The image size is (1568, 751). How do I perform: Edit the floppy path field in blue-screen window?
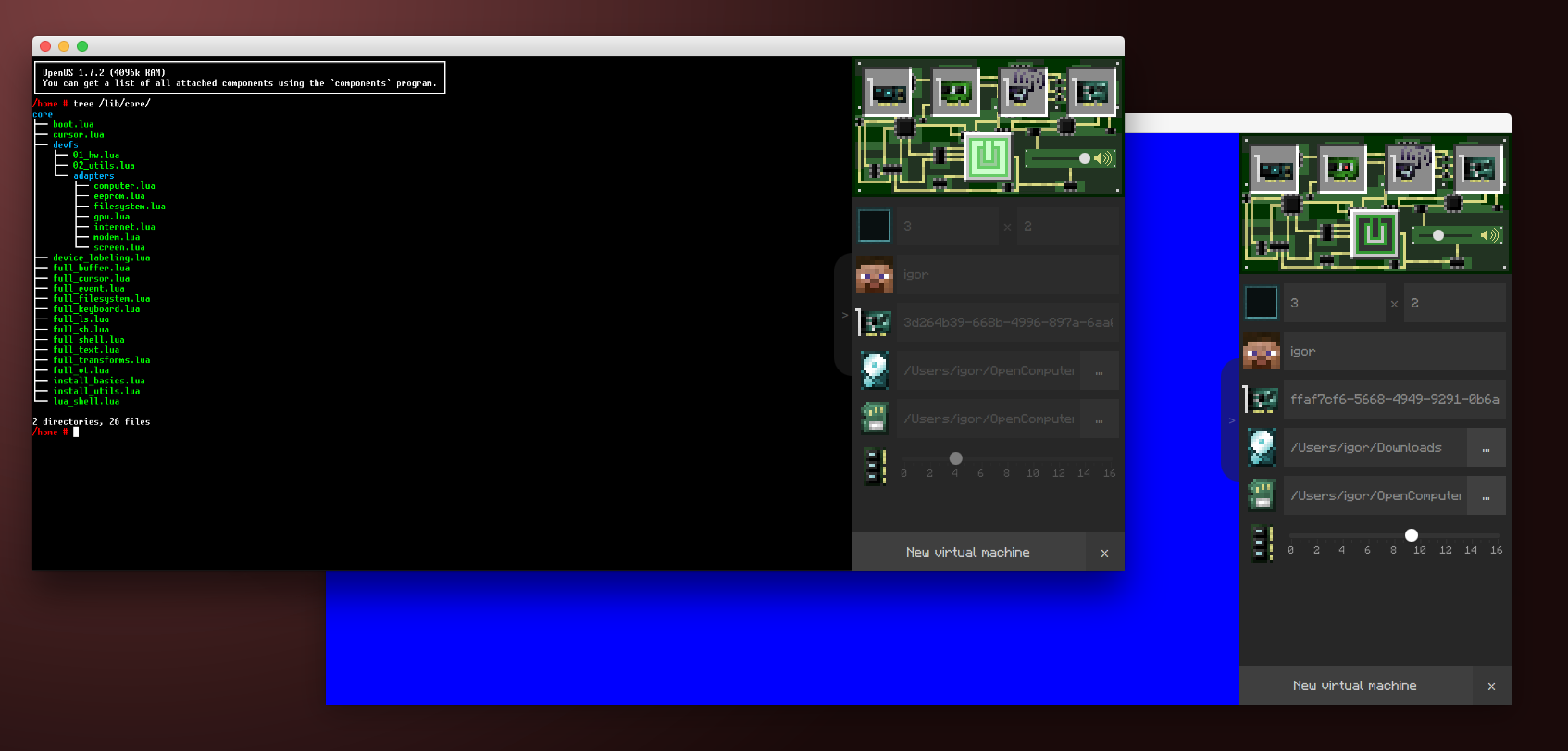click(x=1375, y=495)
